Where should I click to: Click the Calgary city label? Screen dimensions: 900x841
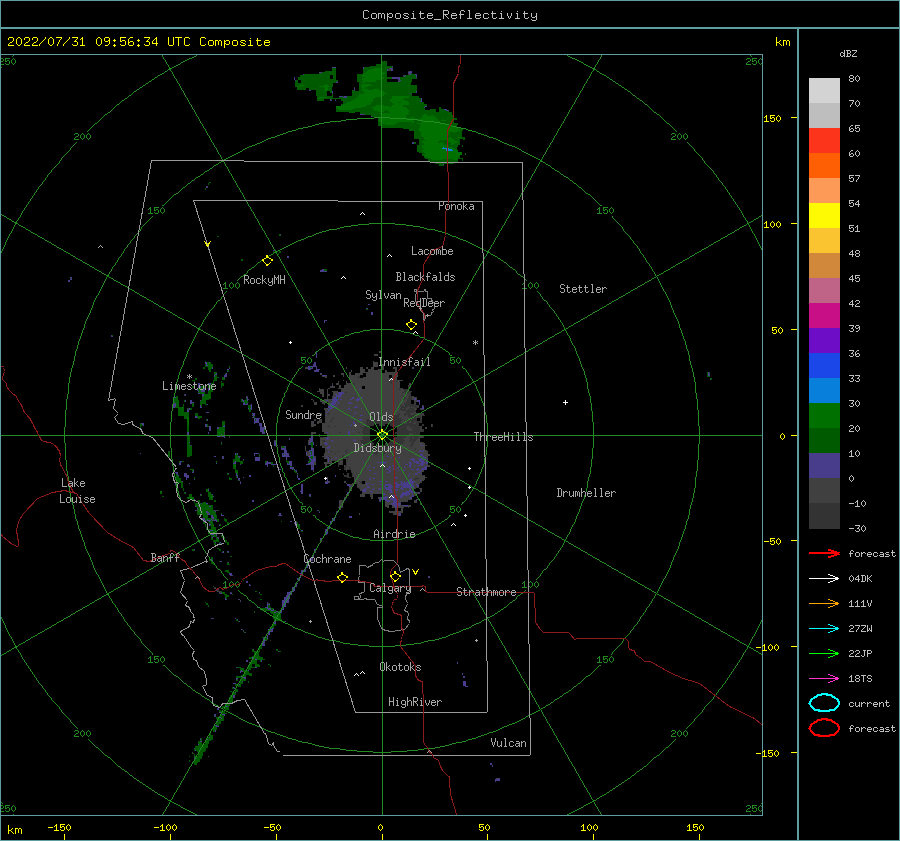390,588
